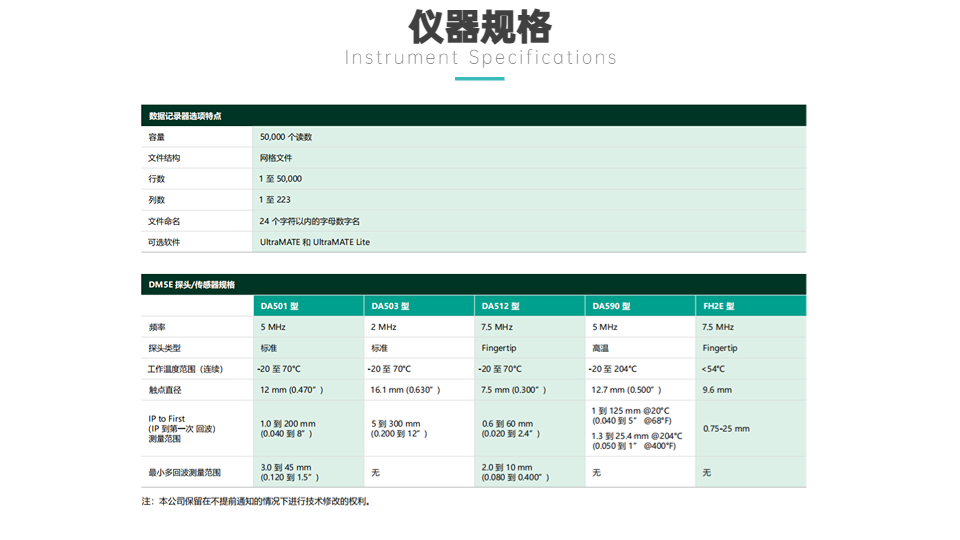Click the DA501 型 column header
The image size is (960, 540).
(x=279, y=306)
